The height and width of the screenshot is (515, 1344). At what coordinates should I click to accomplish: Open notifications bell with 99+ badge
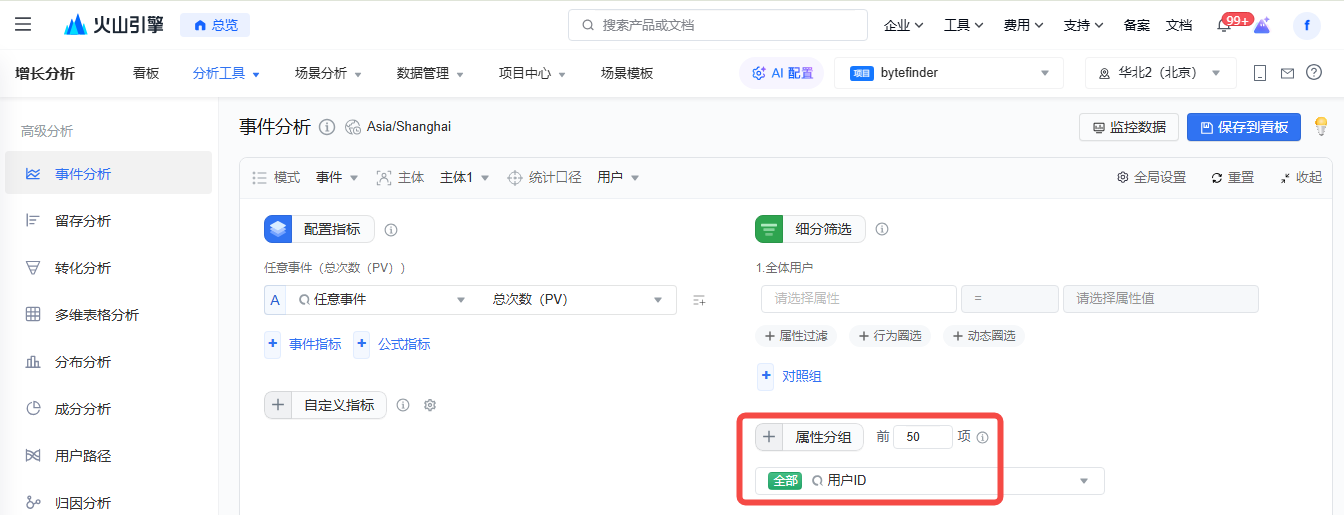click(x=1225, y=24)
